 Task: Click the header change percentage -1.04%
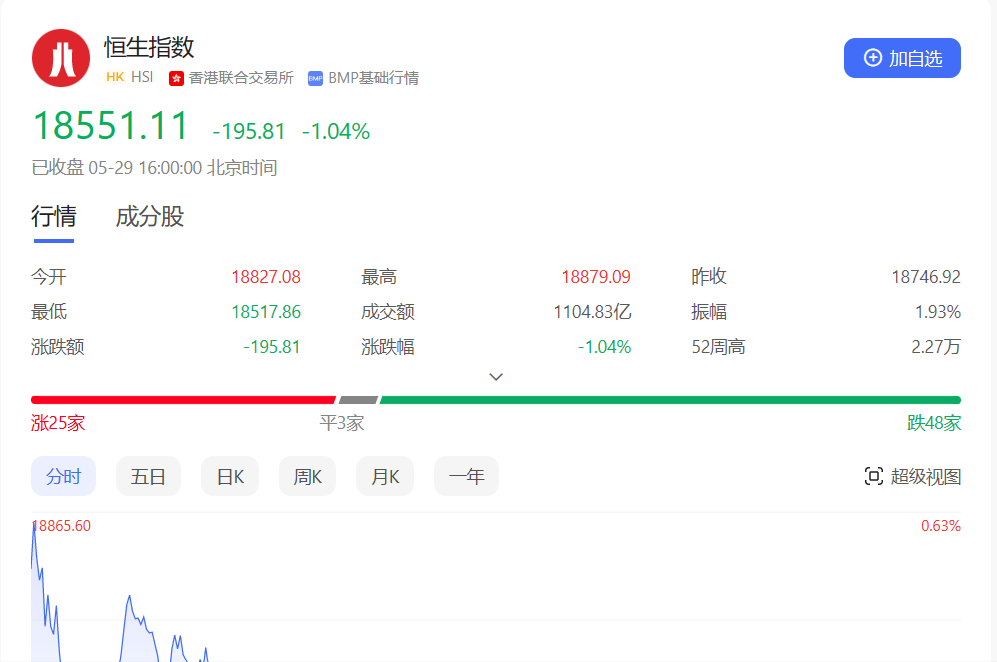tap(336, 132)
